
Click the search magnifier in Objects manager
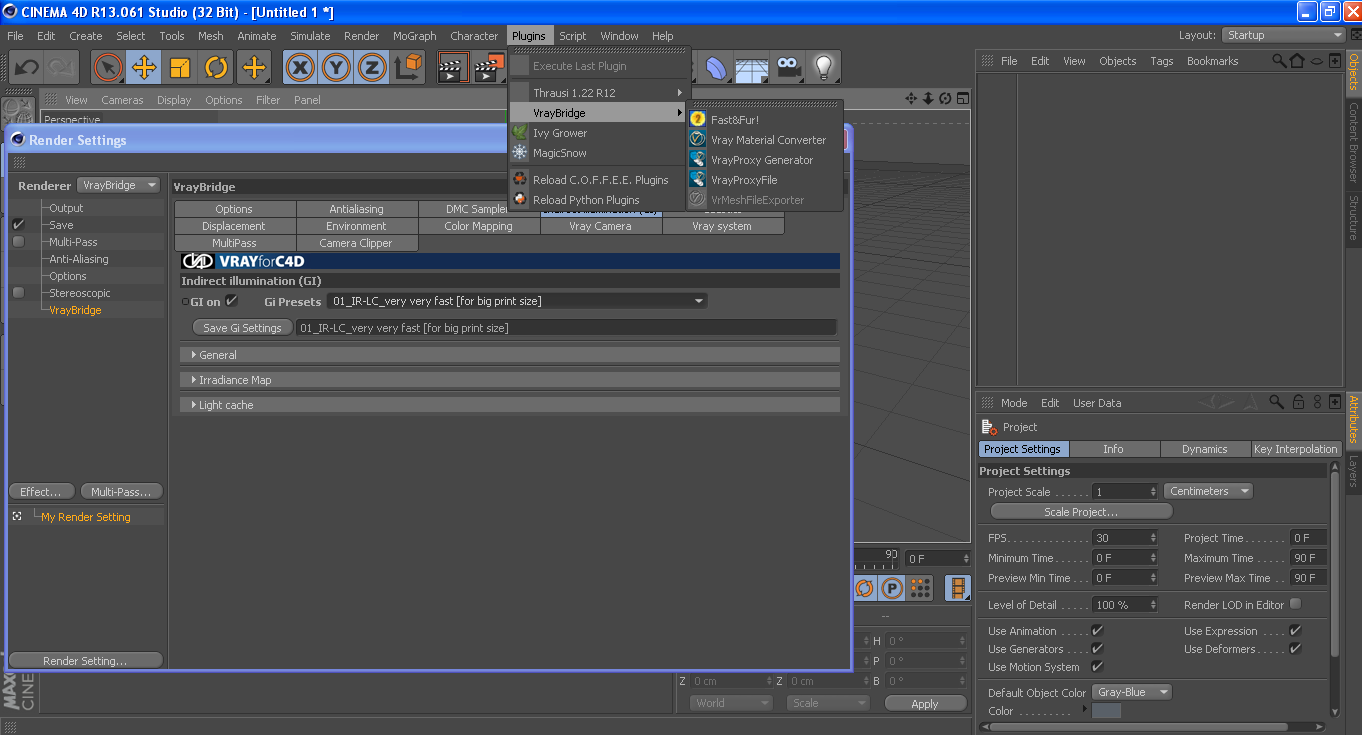(x=1279, y=61)
